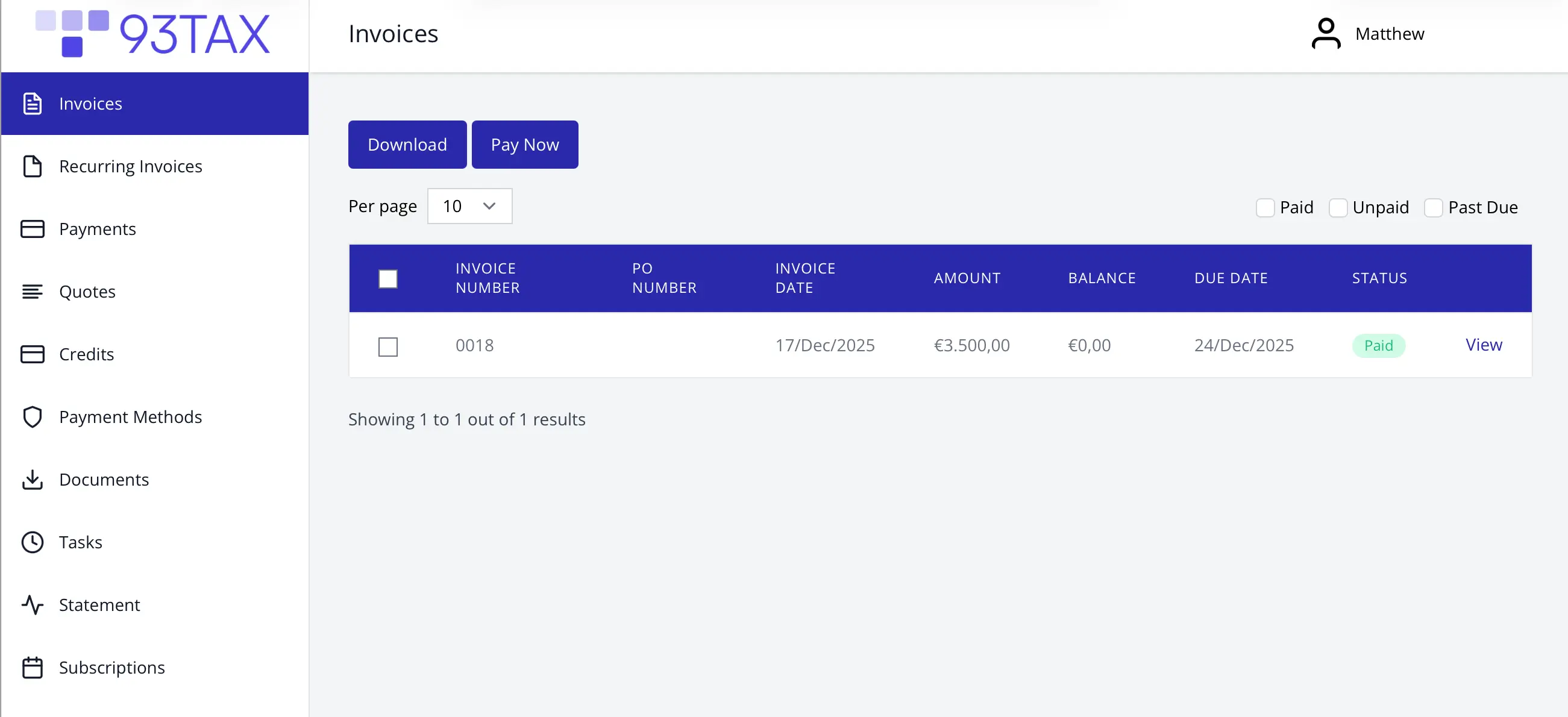Select the Invoices sidebar icon

[x=33, y=104]
